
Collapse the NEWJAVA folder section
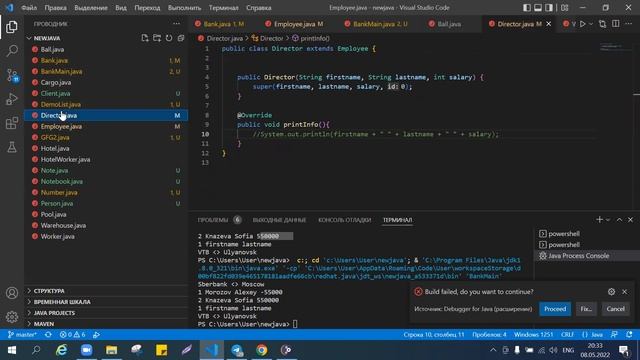point(47,38)
